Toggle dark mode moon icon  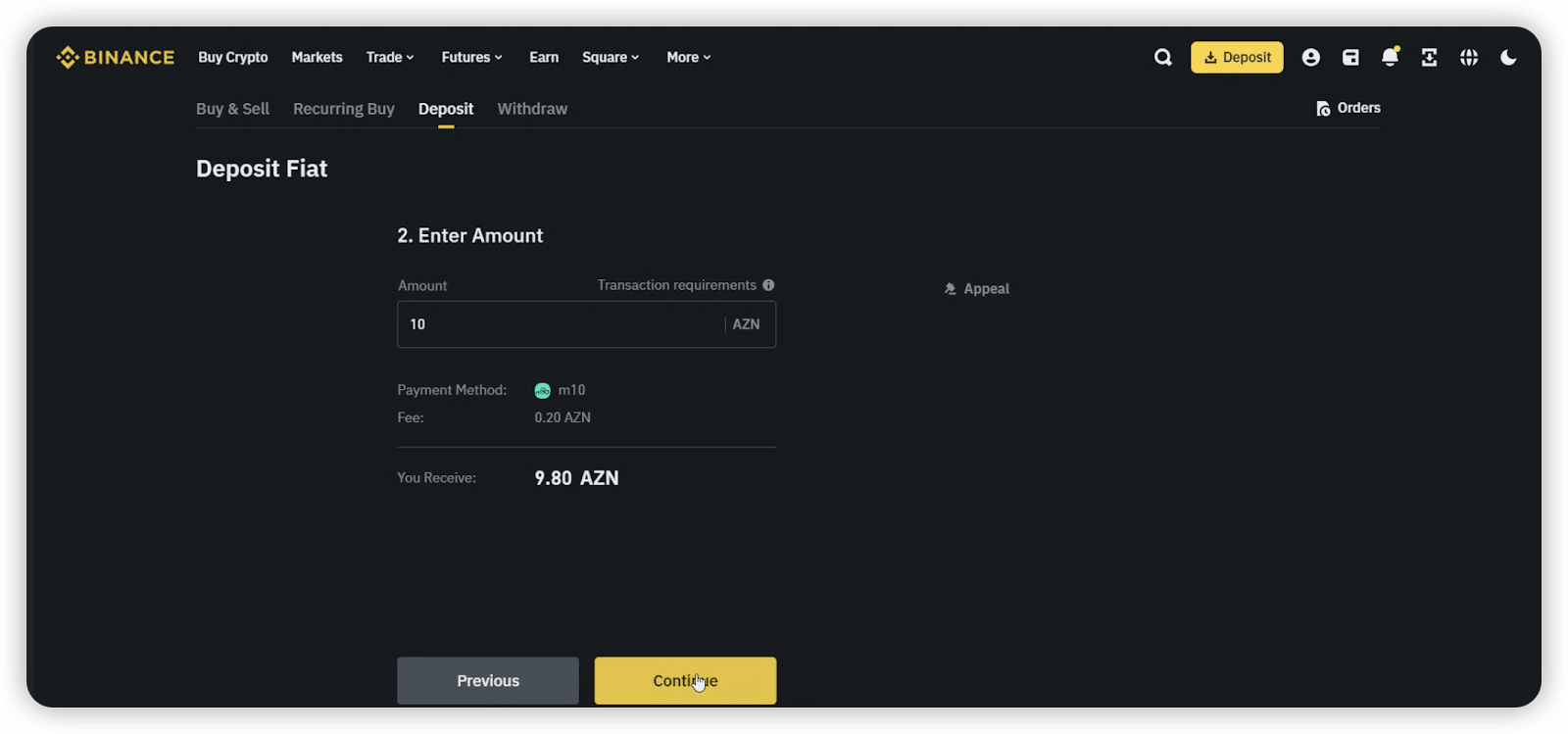[x=1508, y=58]
